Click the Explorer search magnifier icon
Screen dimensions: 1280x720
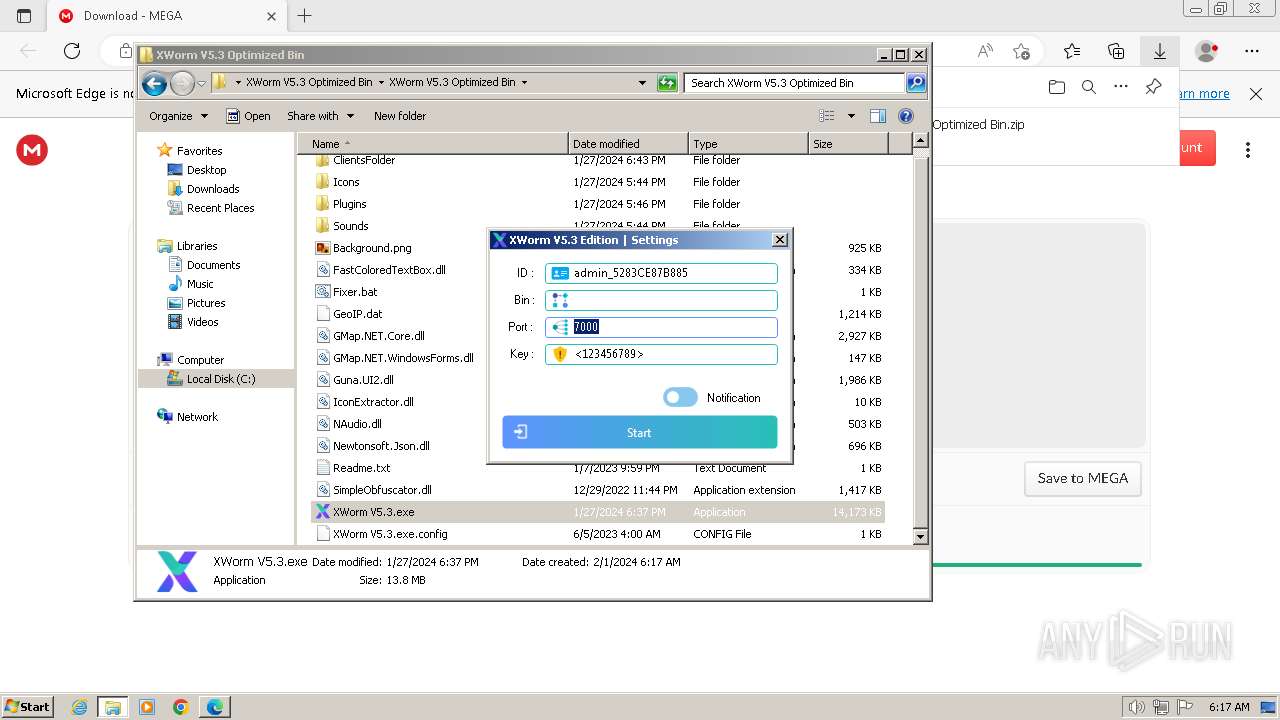coord(916,83)
